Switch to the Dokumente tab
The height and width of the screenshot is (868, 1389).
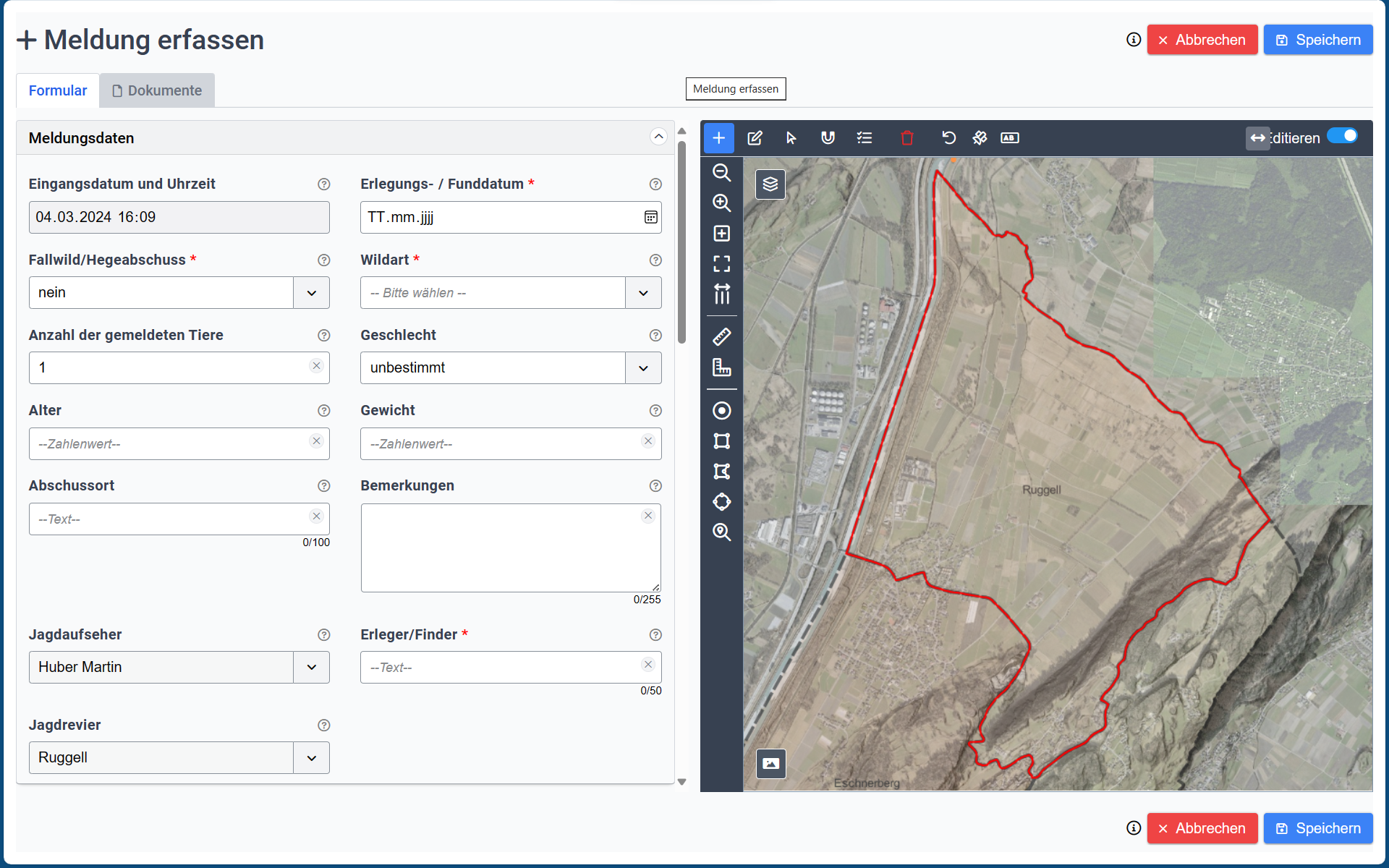pos(157,90)
